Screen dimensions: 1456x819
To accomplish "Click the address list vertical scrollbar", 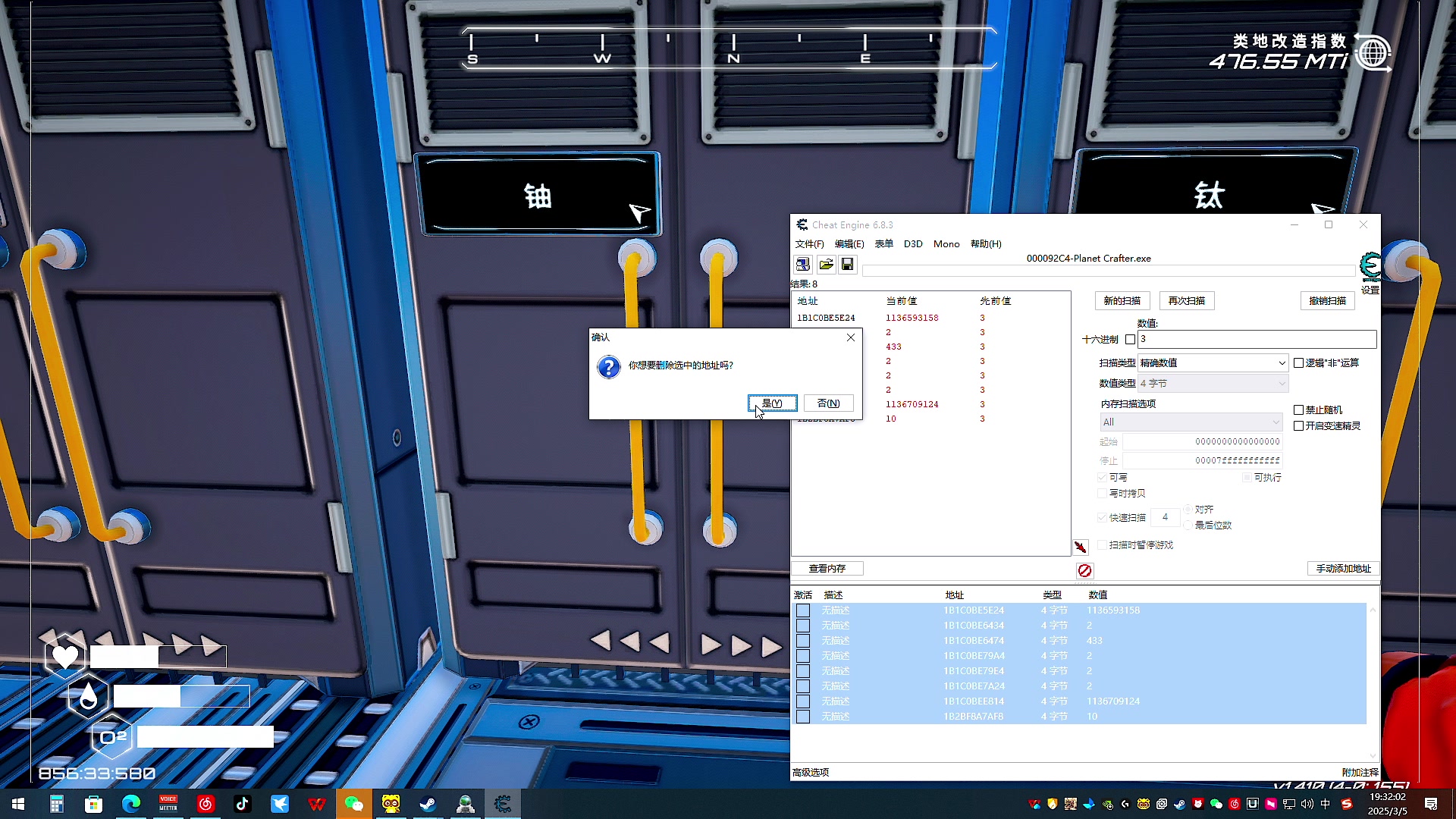I will tap(1373, 682).
